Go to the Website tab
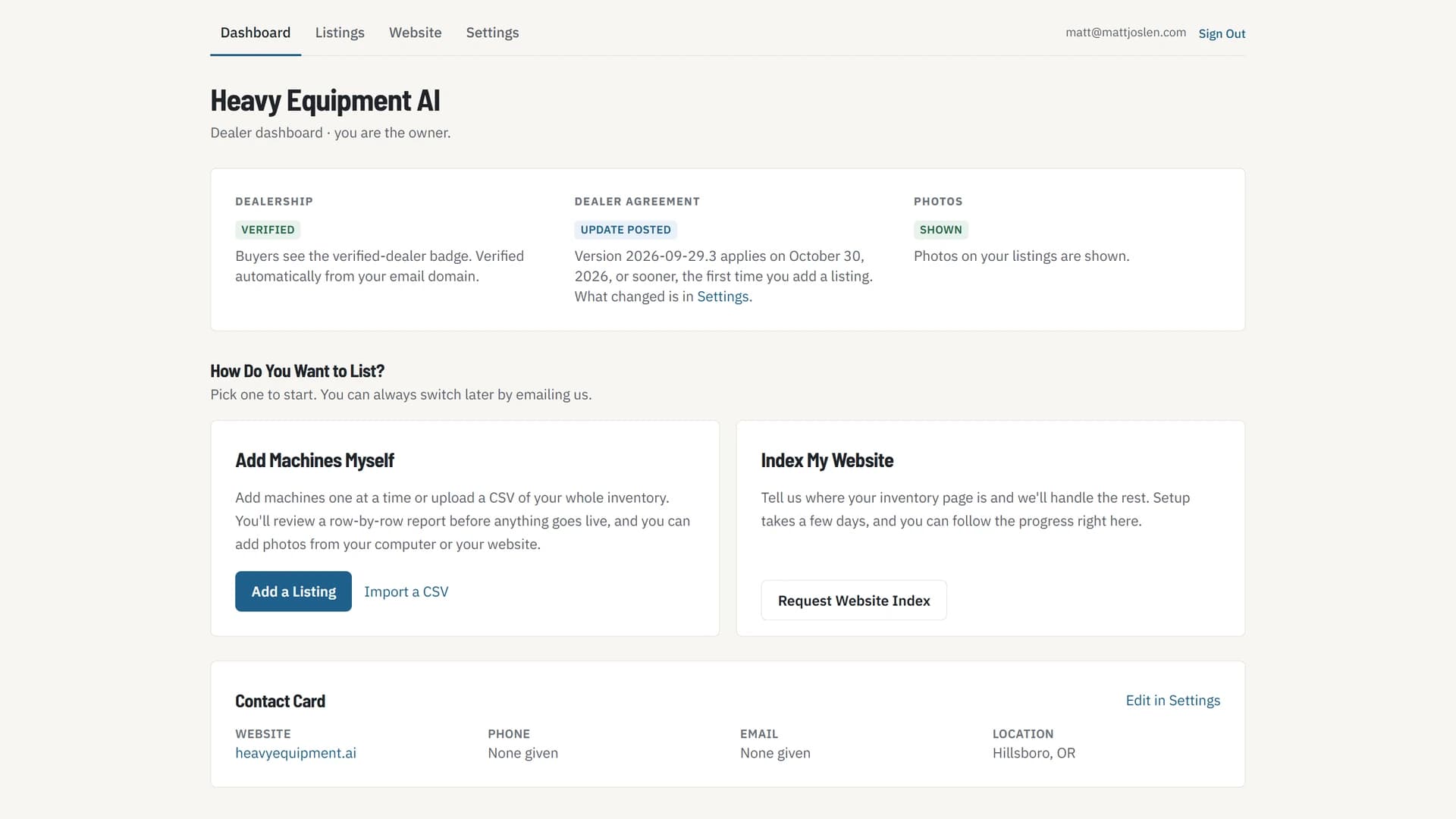This screenshot has width=1456, height=819. tap(415, 33)
